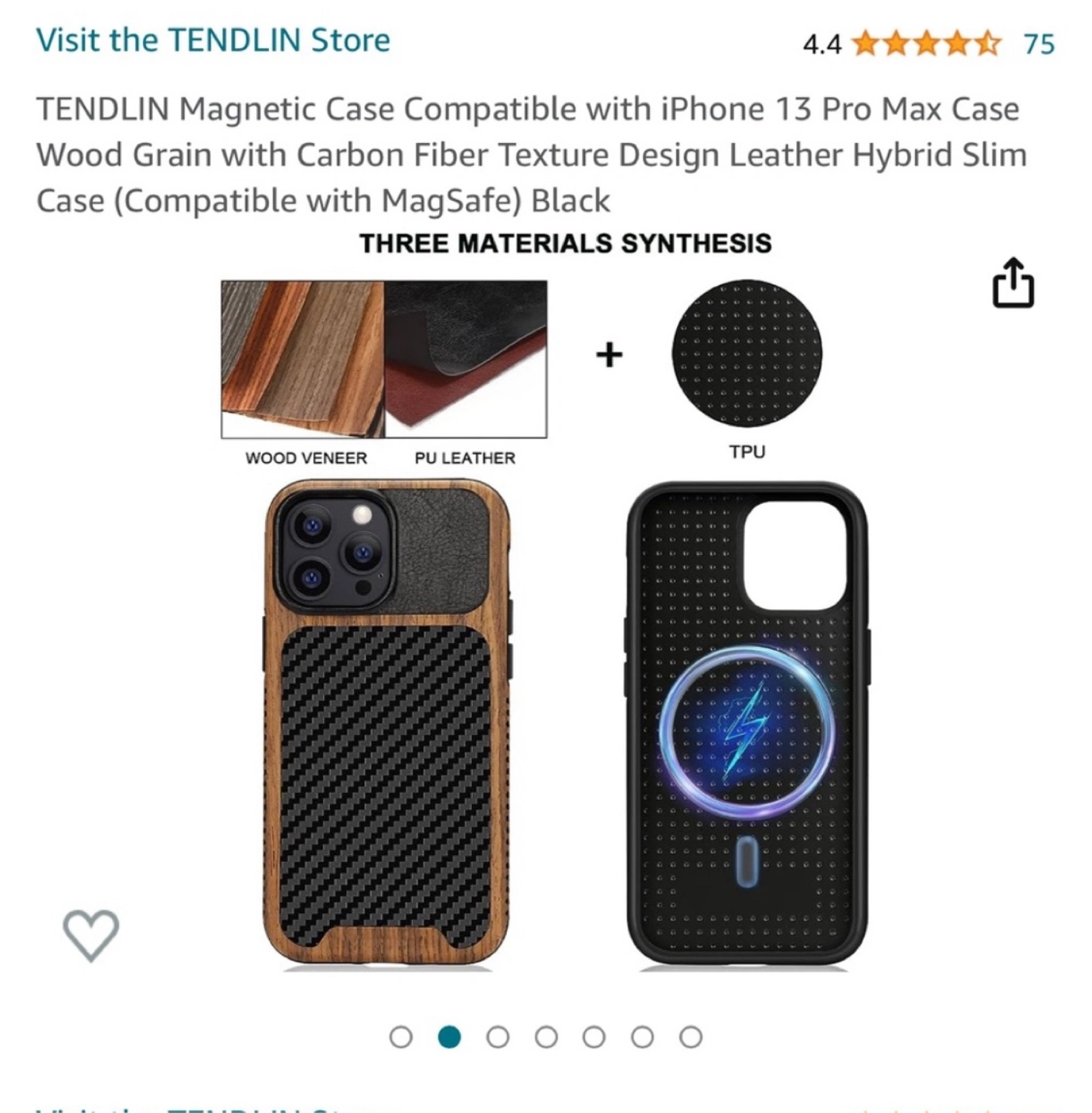Select the last image carousel dot

[691, 1036]
